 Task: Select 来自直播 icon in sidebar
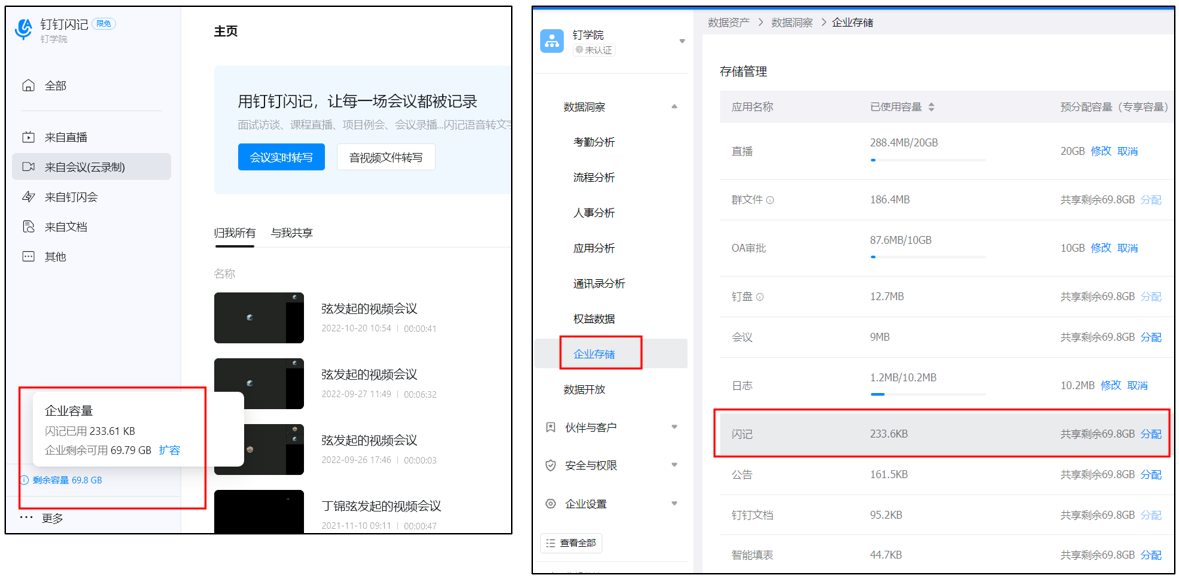28,137
